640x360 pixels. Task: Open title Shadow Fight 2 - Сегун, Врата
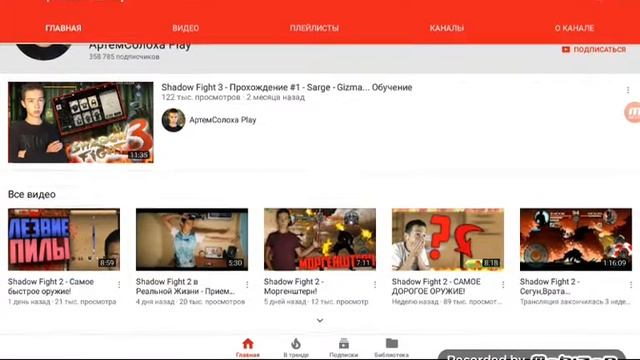[x=550, y=287]
